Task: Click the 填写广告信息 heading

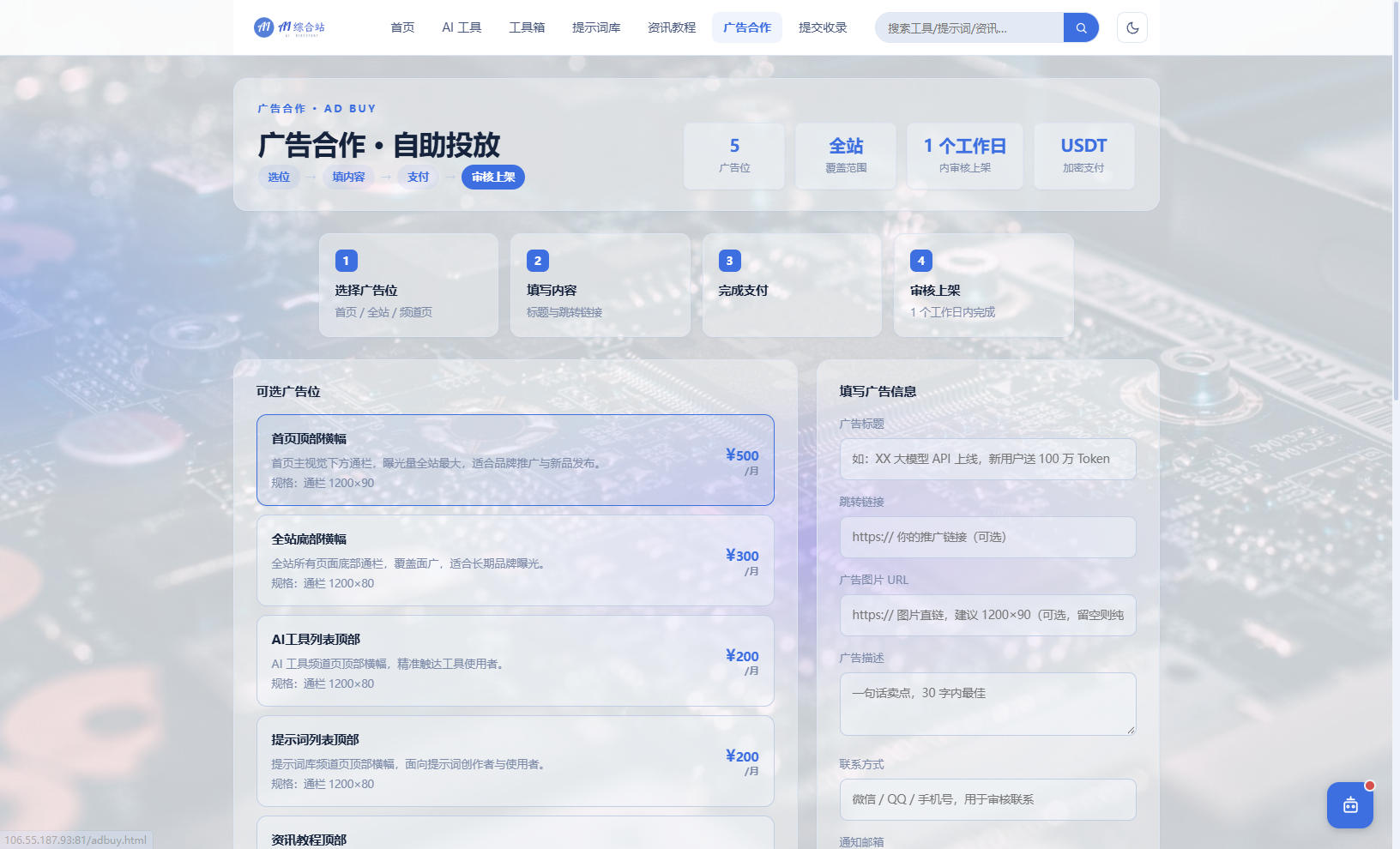Action: pyautogui.click(x=878, y=391)
